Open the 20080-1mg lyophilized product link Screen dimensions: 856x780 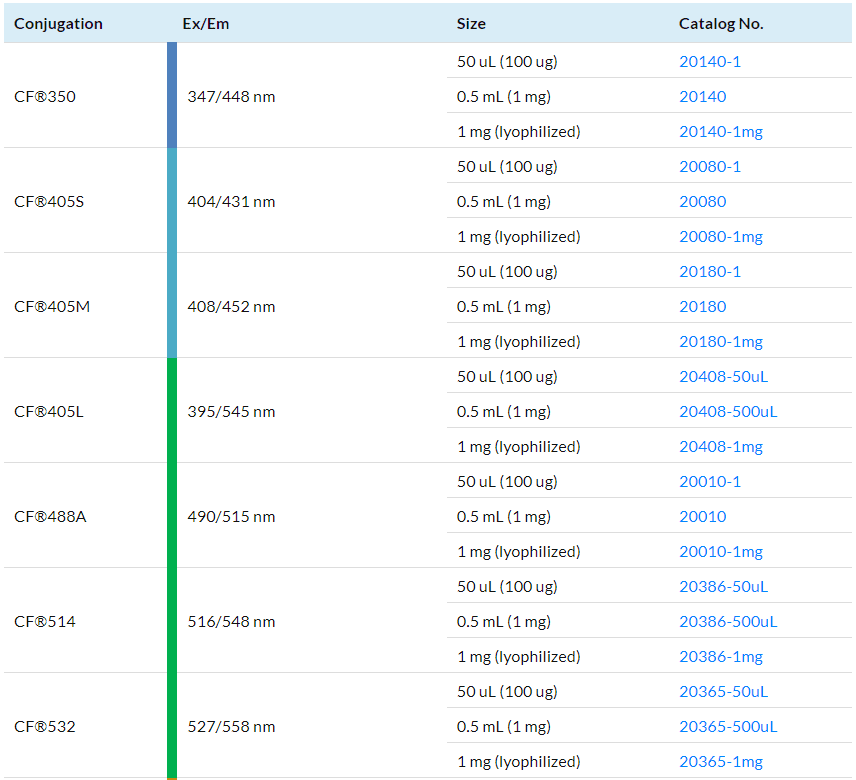(721, 237)
